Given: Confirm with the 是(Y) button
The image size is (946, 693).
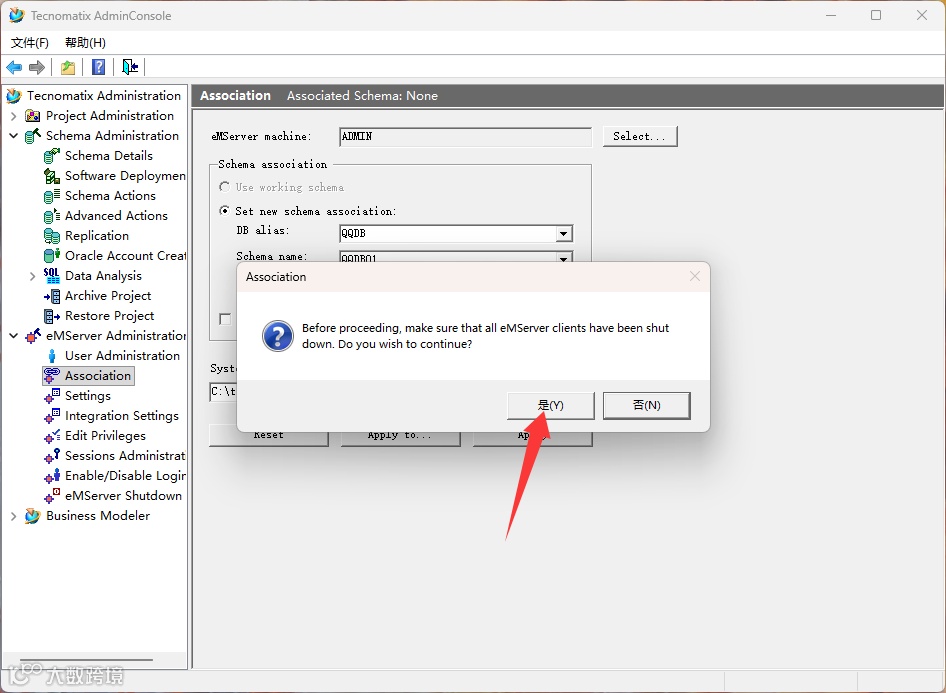Looking at the screenshot, I should pos(551,405).
